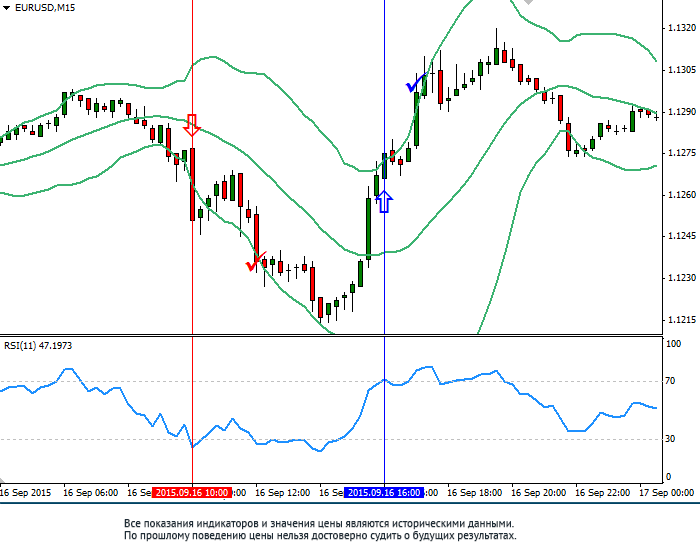The image size is (700, 552).
Task: Click the RSI scale value 100
Action: (x=673, y=344)
